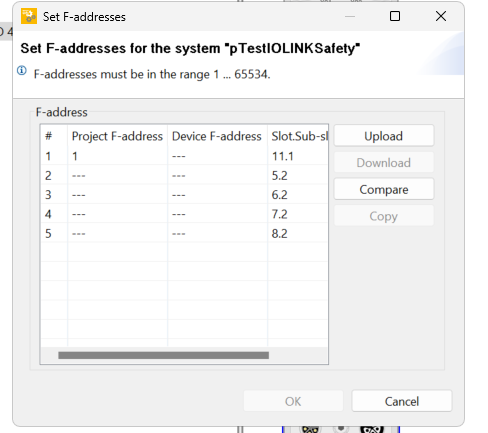Click Device F-address cell in row 1
This screenshot has width=488, height=433.
coord(217,156)
